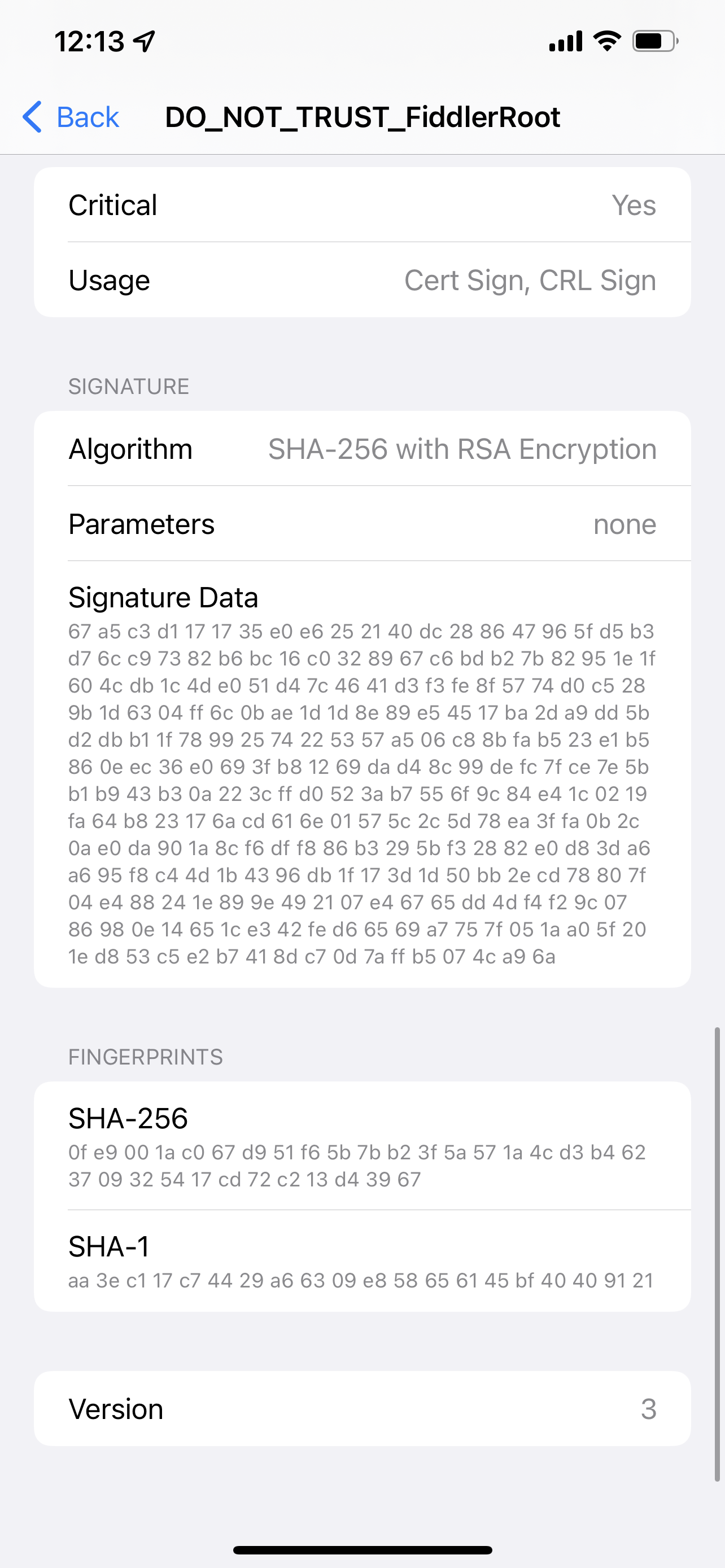Select the Usage Cert Sign row
This screenshot has width=725, height=1568.
(362, 280)
